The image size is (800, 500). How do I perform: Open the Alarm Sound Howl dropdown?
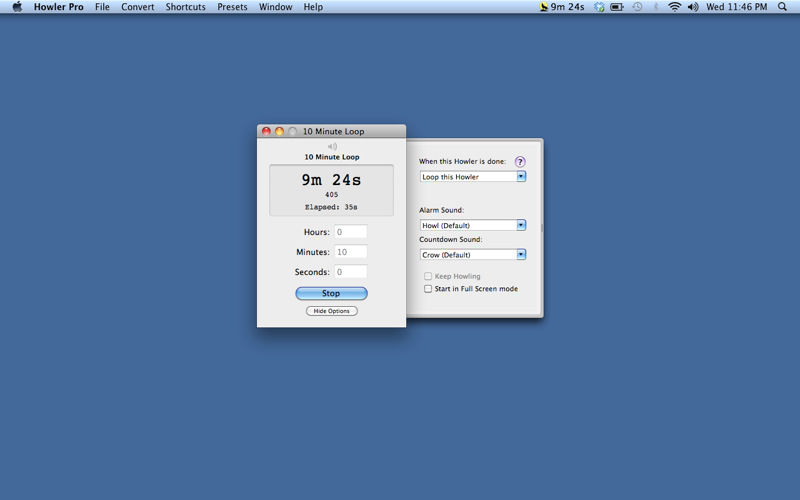tap(472, 225)
